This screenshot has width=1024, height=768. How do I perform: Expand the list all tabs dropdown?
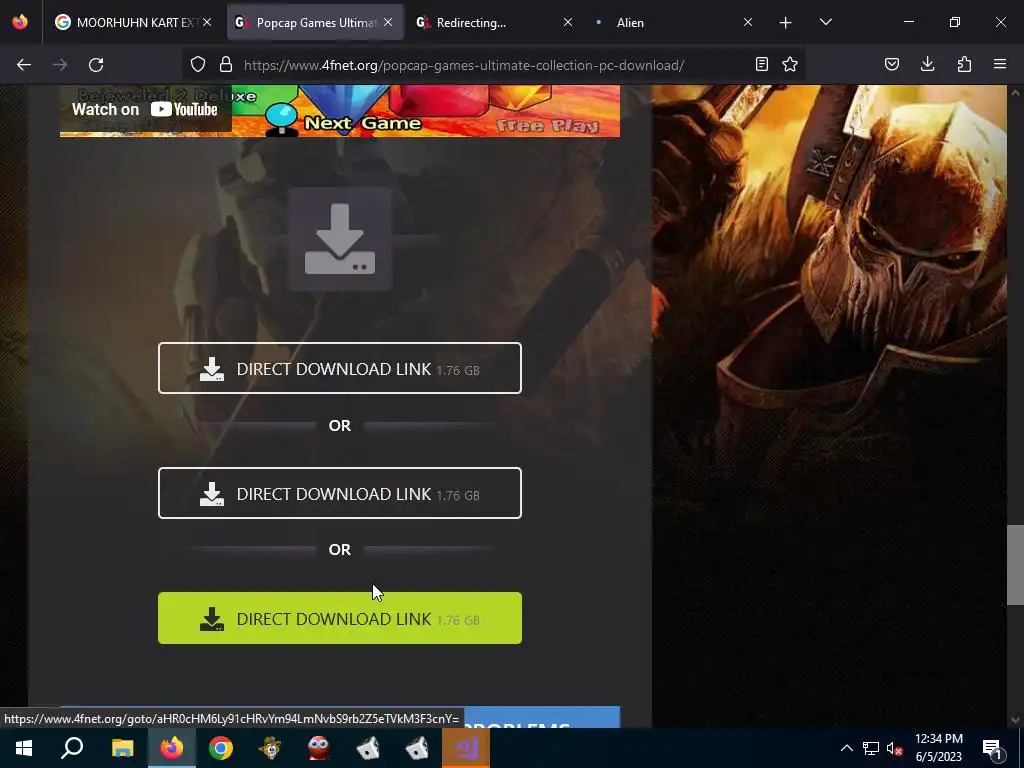point(825,23)
